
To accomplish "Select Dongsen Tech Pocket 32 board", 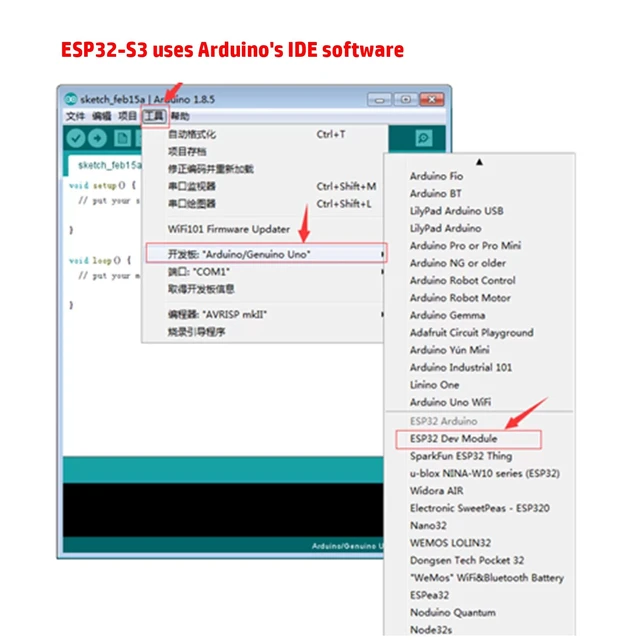I will click(480, 560).
